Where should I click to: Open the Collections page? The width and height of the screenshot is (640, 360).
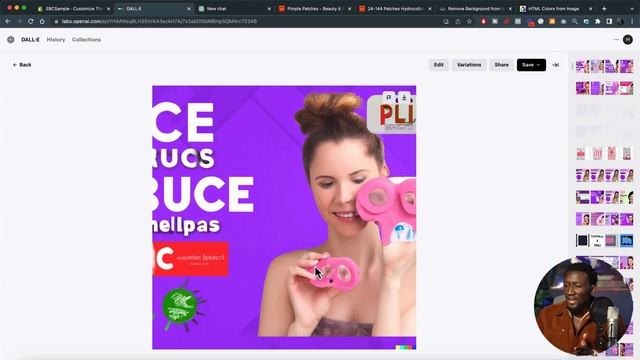click(86, 40)
